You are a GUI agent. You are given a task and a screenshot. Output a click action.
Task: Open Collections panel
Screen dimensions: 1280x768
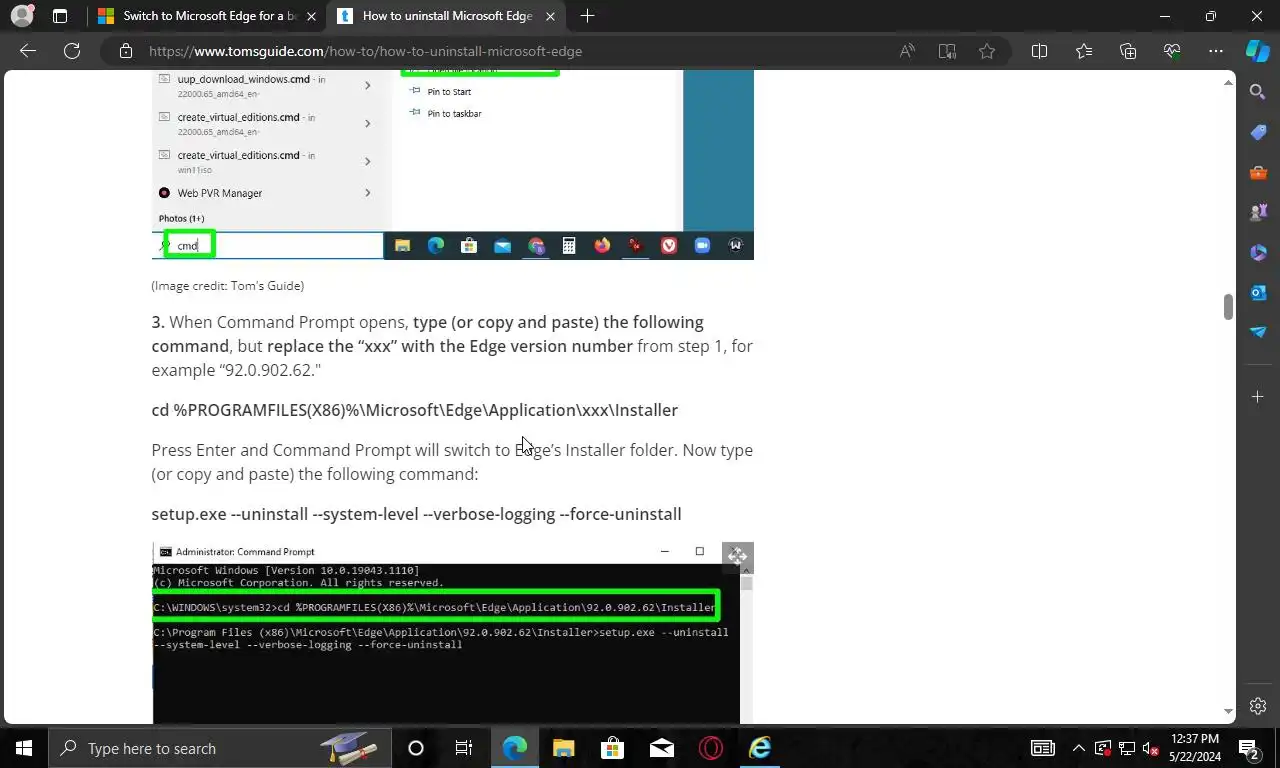click(1128, 51)
